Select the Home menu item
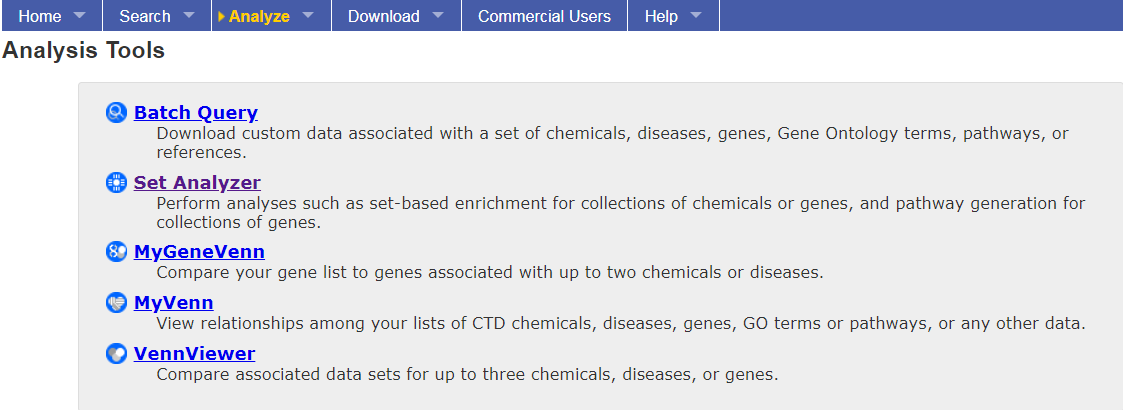1123x410 pixels. point(40,16)
